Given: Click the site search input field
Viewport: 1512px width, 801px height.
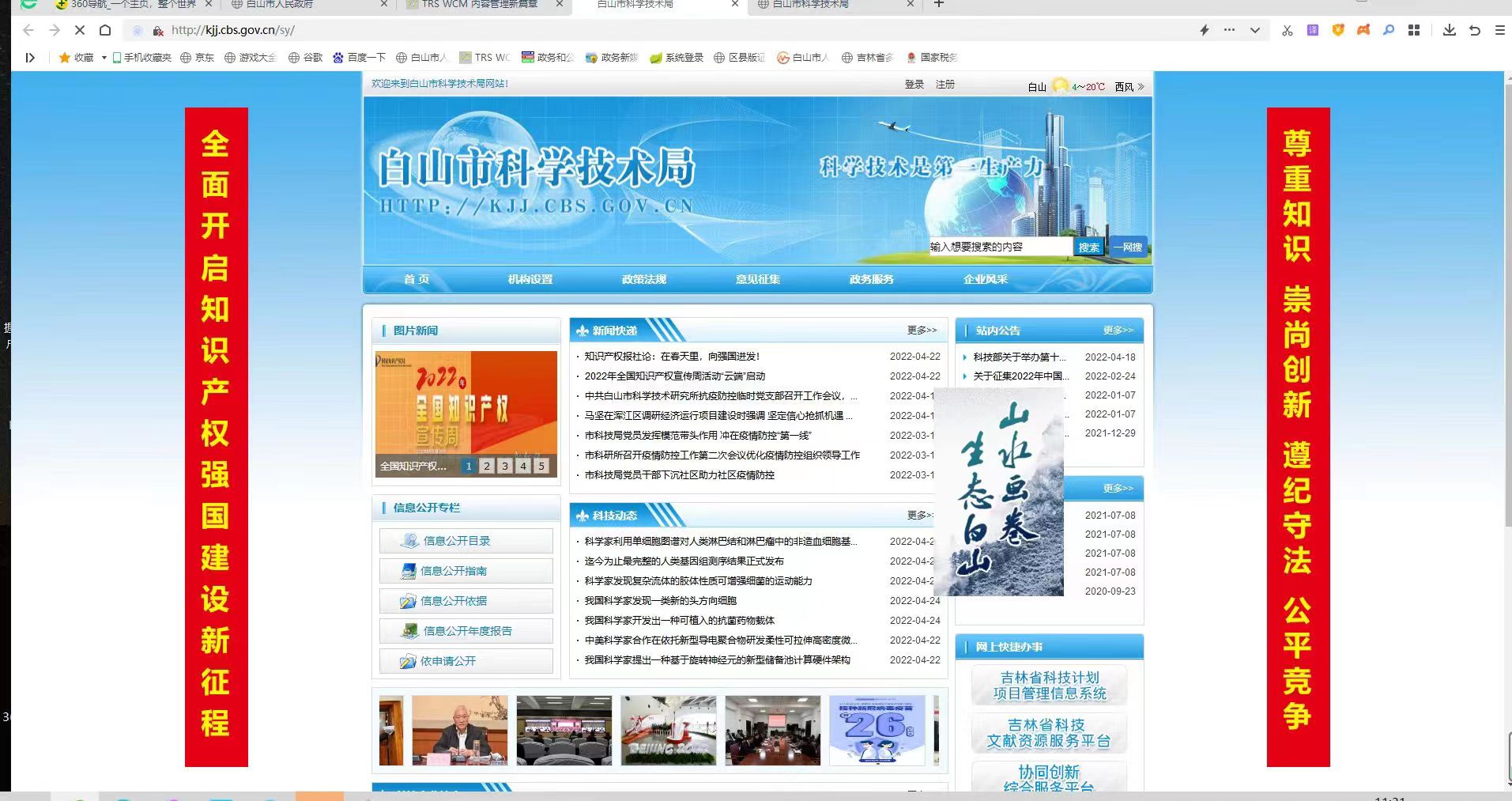Looking at the screenshot, I should pos(999,247).
